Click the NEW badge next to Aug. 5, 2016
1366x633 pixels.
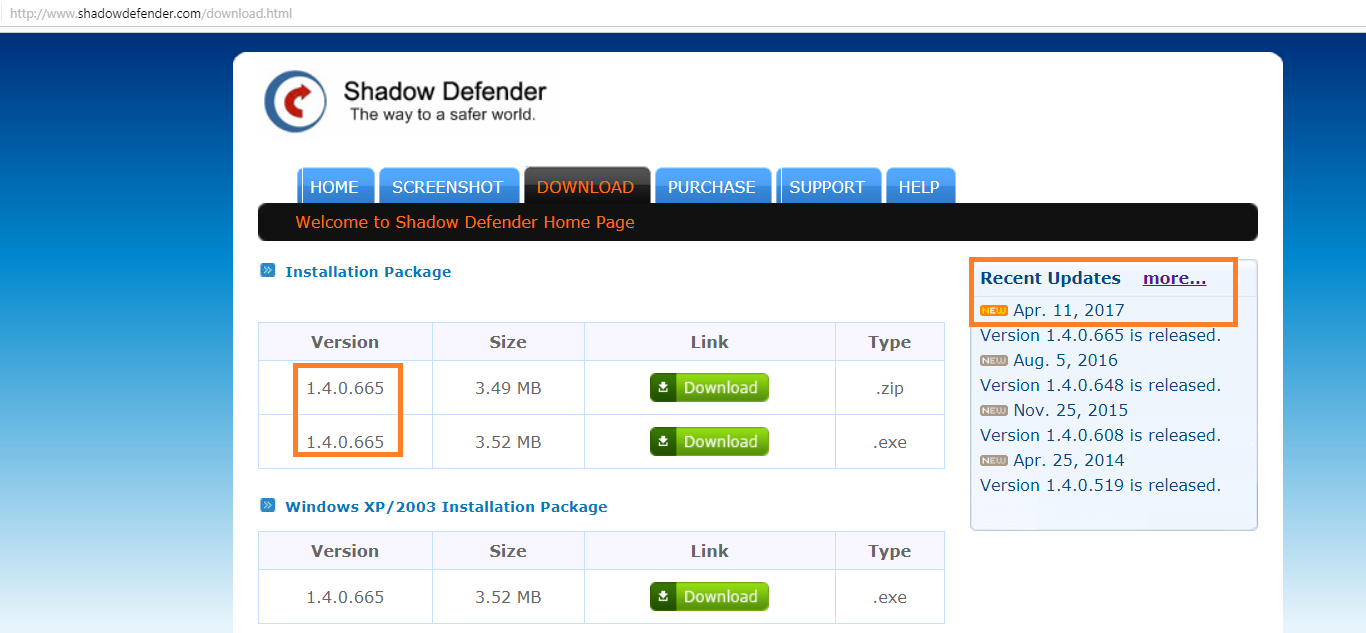(994, 361)
